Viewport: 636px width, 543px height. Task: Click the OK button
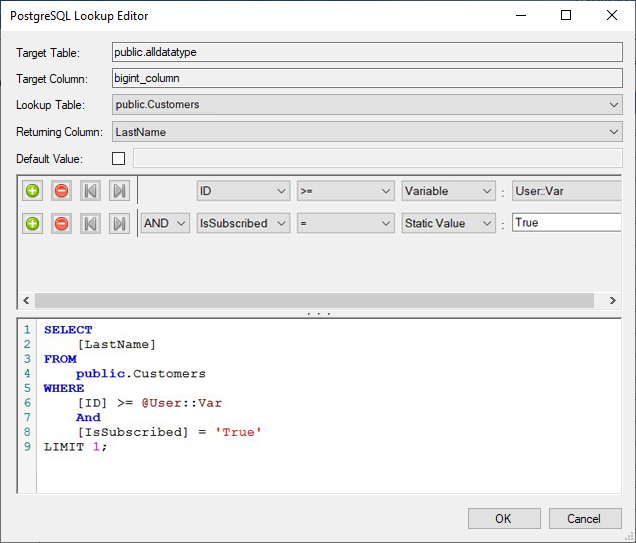[504, 519]
